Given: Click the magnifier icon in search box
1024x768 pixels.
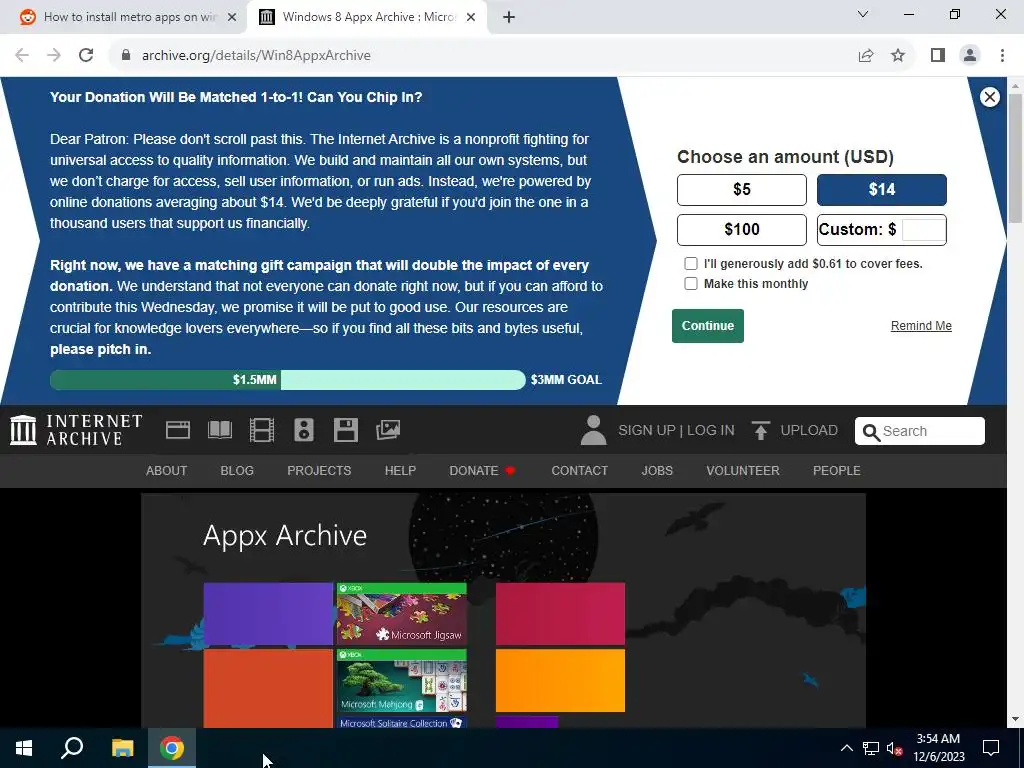Looking at the screenshot, I should tap(871, 432).
